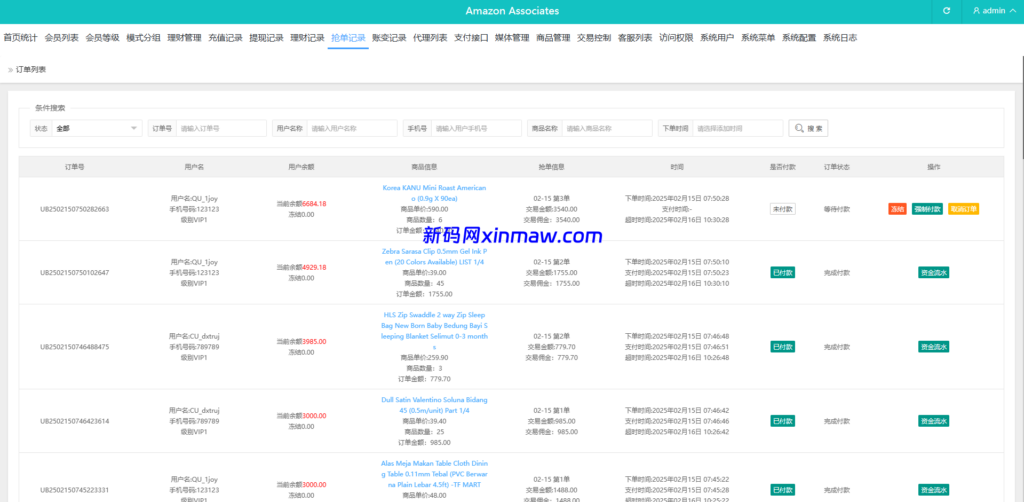The height and width of the screenshot is (502, 1024).
Task: Open the 系统日志 menu tab
Action: [x=840, y=38]
